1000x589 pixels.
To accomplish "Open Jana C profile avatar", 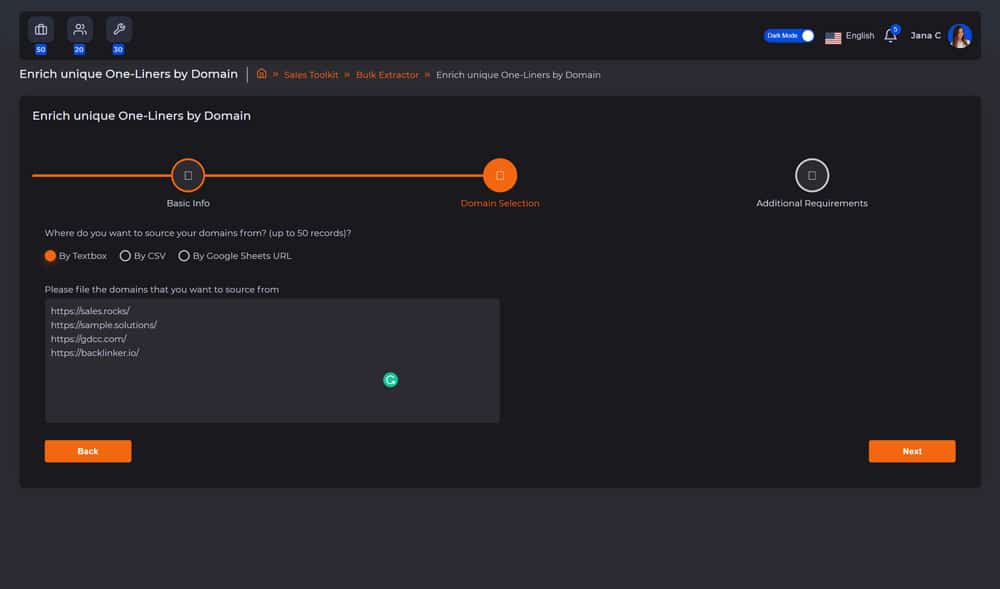I will click(960, 36).
